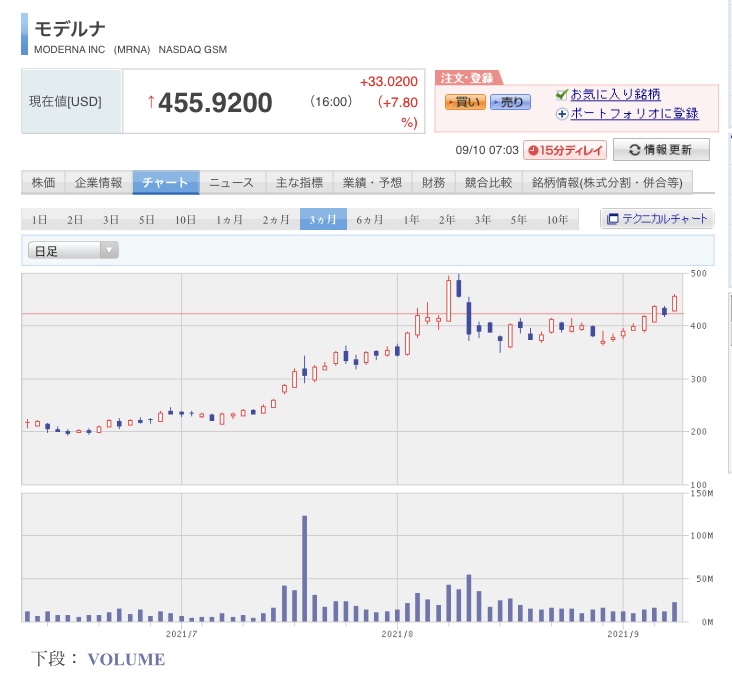This screenshot has width=732, height=676.
Task: Click the orange 買い buy button
Action: pyautogui.click(x=465, y=102)
